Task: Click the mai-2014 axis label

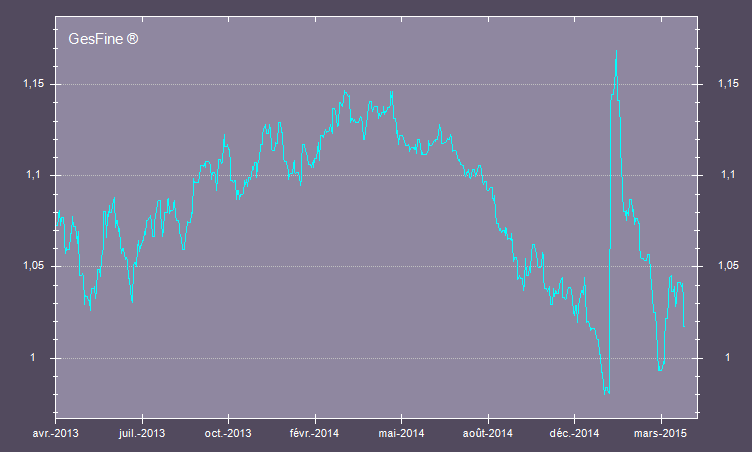Action: point(401,433)
